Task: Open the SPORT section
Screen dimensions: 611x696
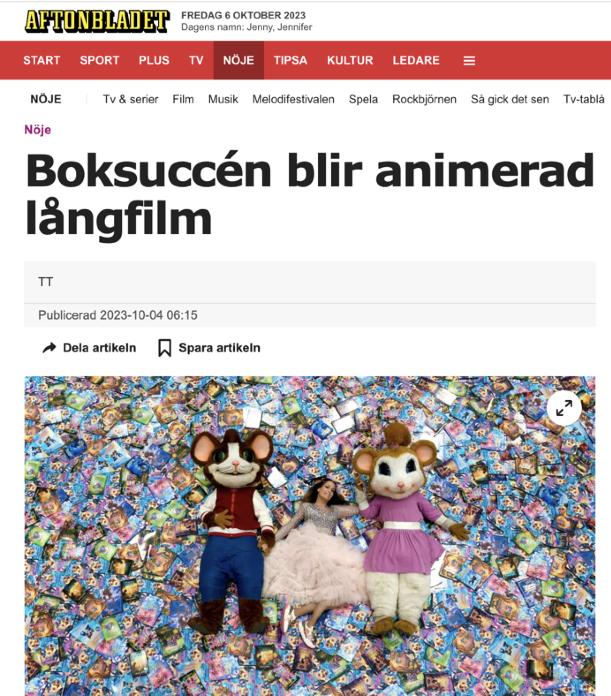Action: coord(99,60)
